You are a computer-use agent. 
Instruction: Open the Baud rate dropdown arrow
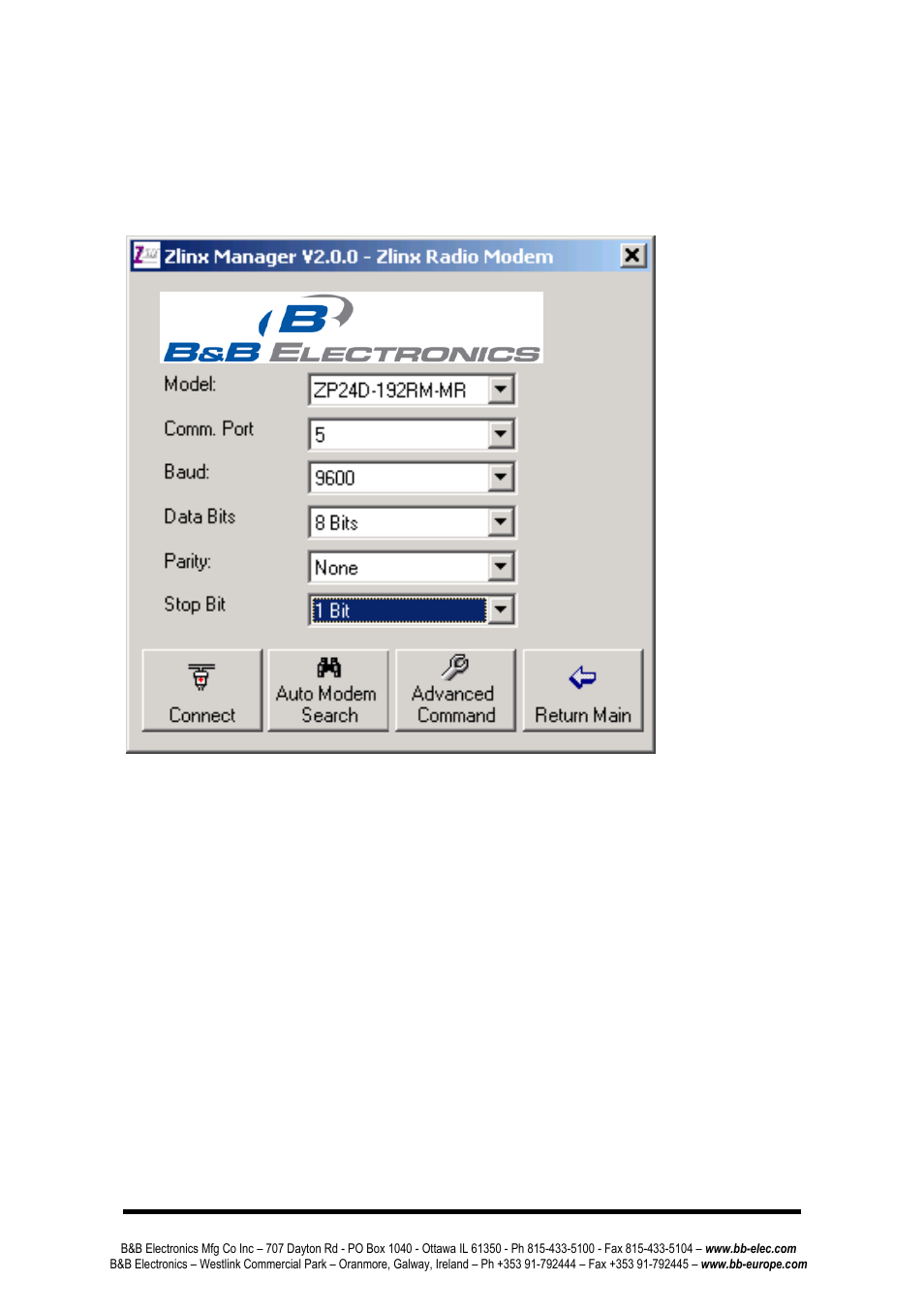pyautogui.click(x=501, y=478)
